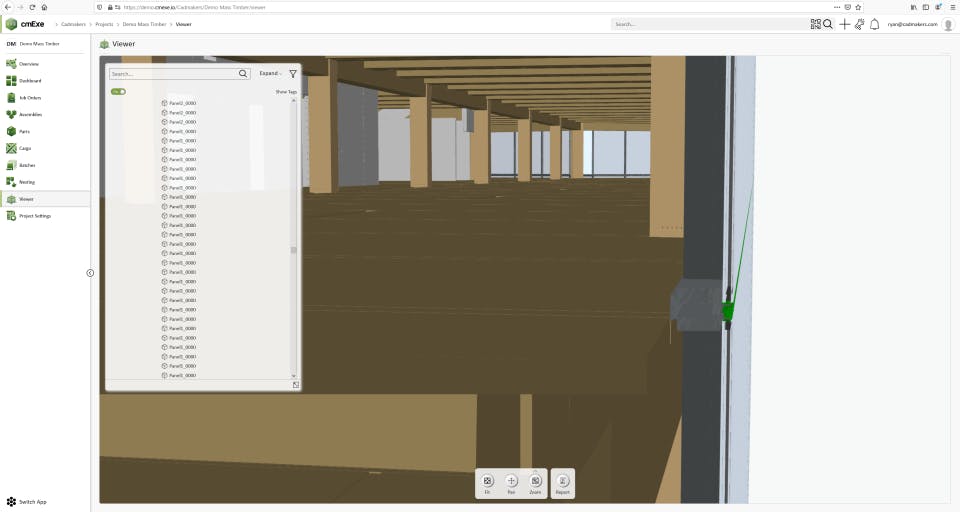The height and width of the screenshot is (512, 960).
Task: Go to Cadmakers breadcrumb
Action: tap(73, 24)
